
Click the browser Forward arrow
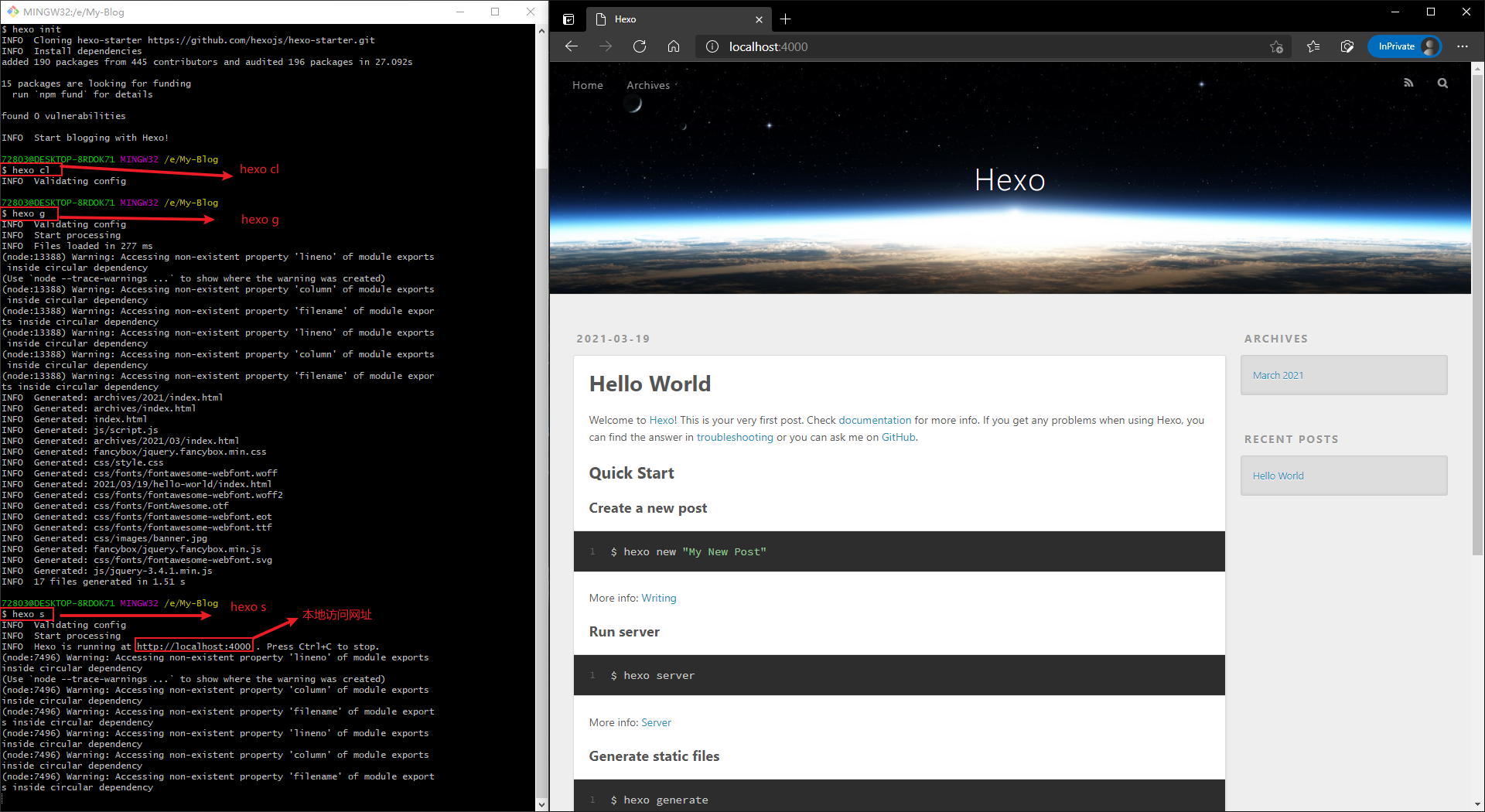[606, 46]
